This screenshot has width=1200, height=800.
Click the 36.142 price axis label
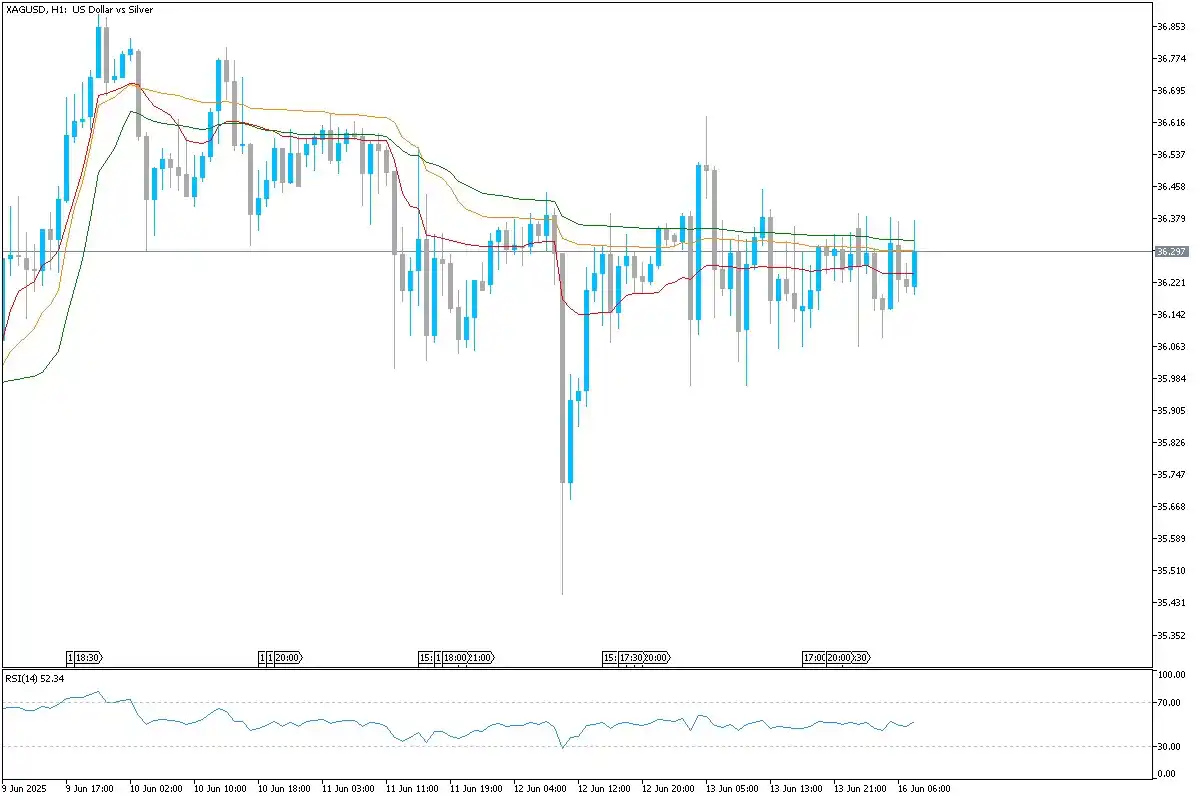pos(1170,315)
